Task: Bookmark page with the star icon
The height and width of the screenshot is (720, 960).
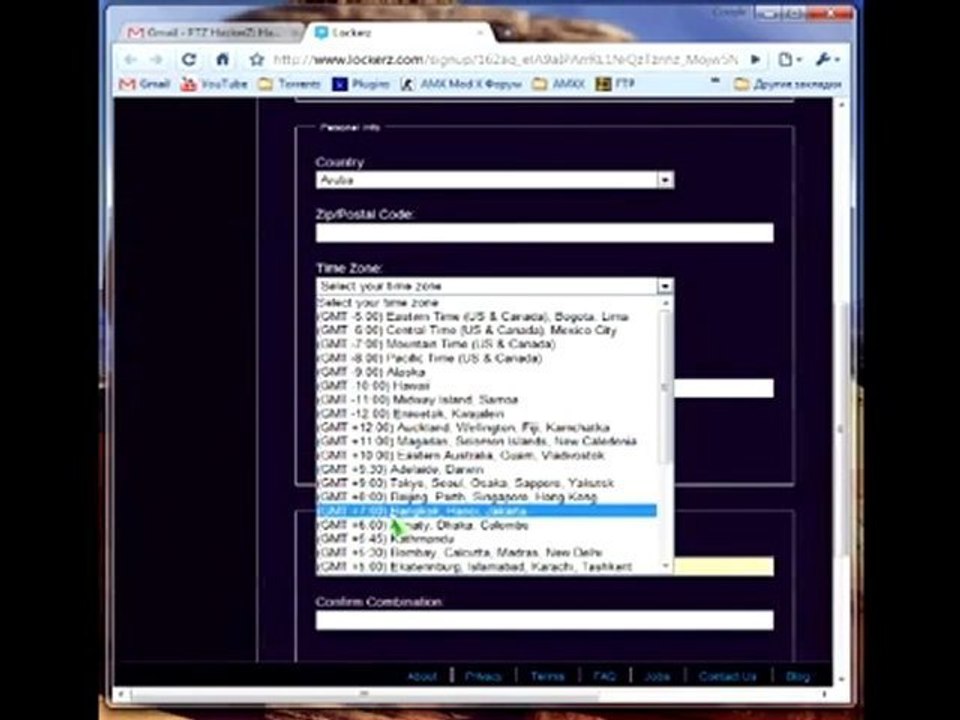Action: [x=257, y=59]
